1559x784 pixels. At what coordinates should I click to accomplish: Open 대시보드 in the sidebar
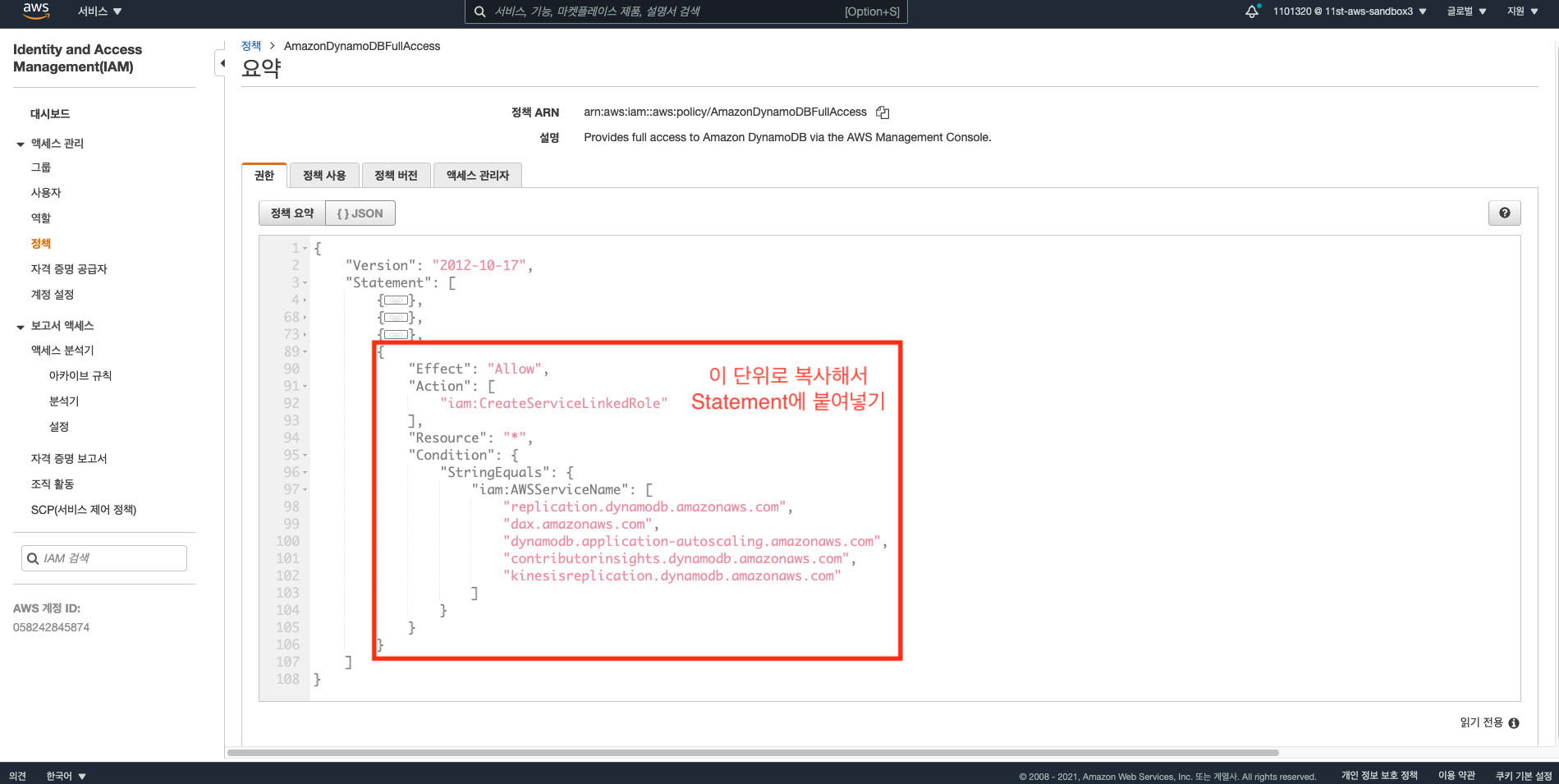(50, 114)
